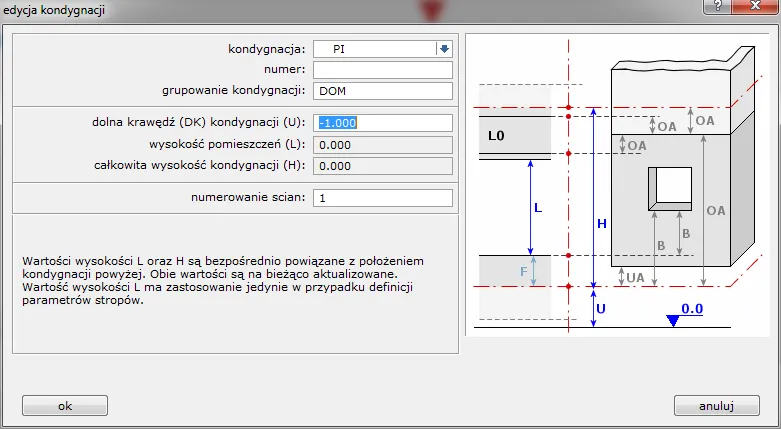Open the kondygnacja dropdown arrow
Image resolution: width=781 pixels, height=429 pixels.
click(x=444, y=48)
